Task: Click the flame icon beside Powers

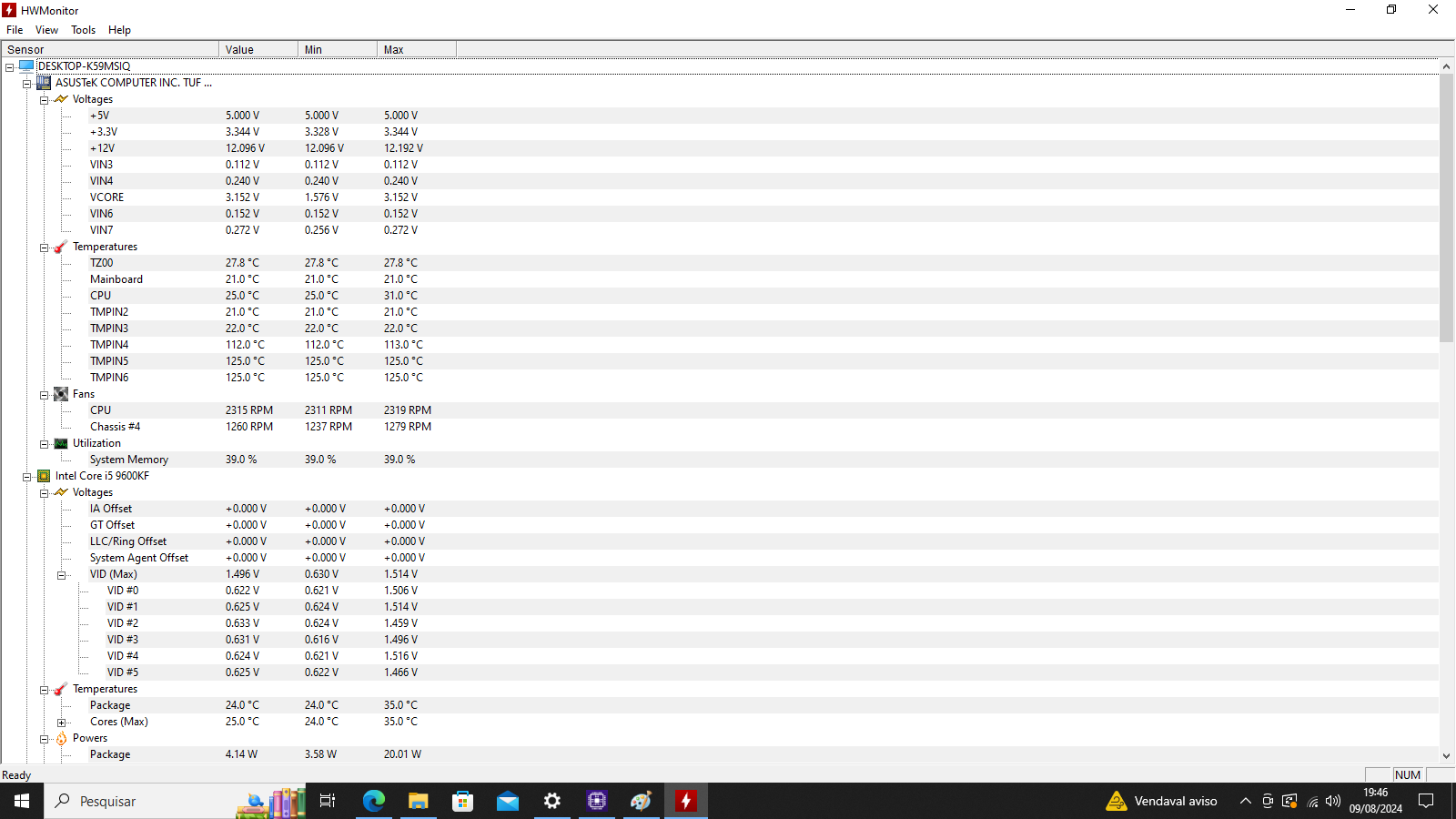Action: click(61, 738)
